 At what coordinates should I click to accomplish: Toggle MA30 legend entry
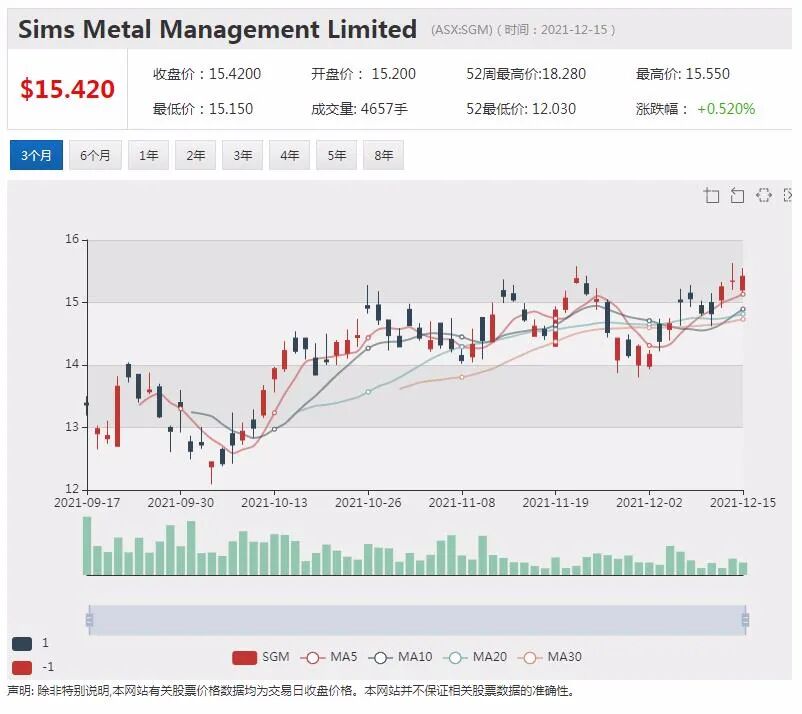(550, 657)
